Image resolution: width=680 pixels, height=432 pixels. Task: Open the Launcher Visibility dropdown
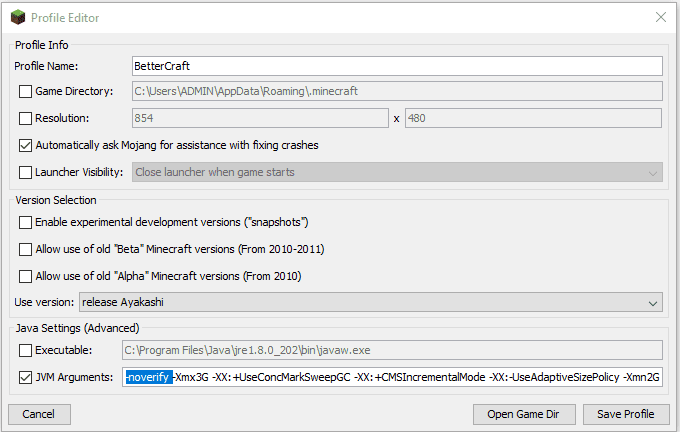coord(397,172)
